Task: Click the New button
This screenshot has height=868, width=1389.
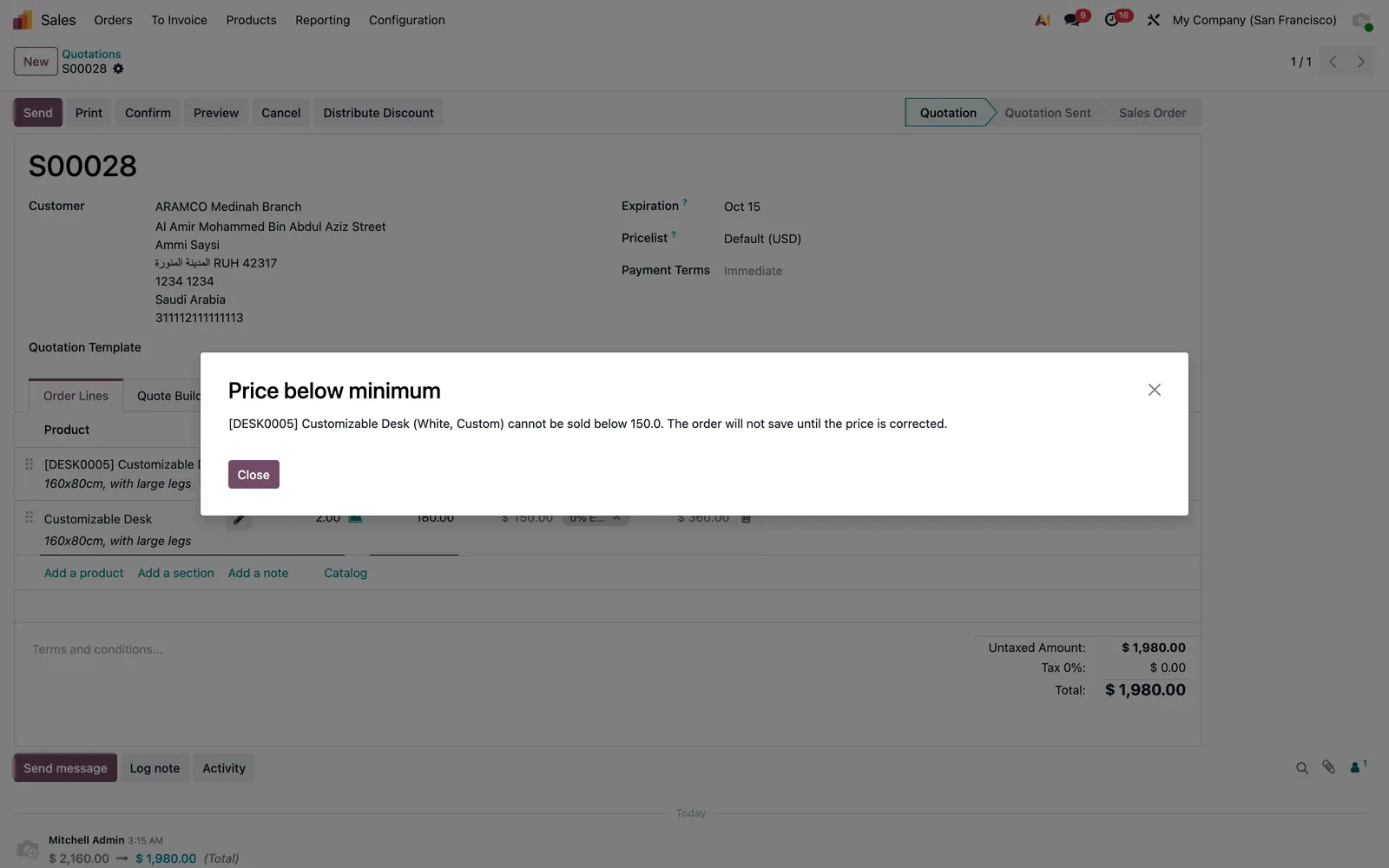Action: tap(36, 62)
